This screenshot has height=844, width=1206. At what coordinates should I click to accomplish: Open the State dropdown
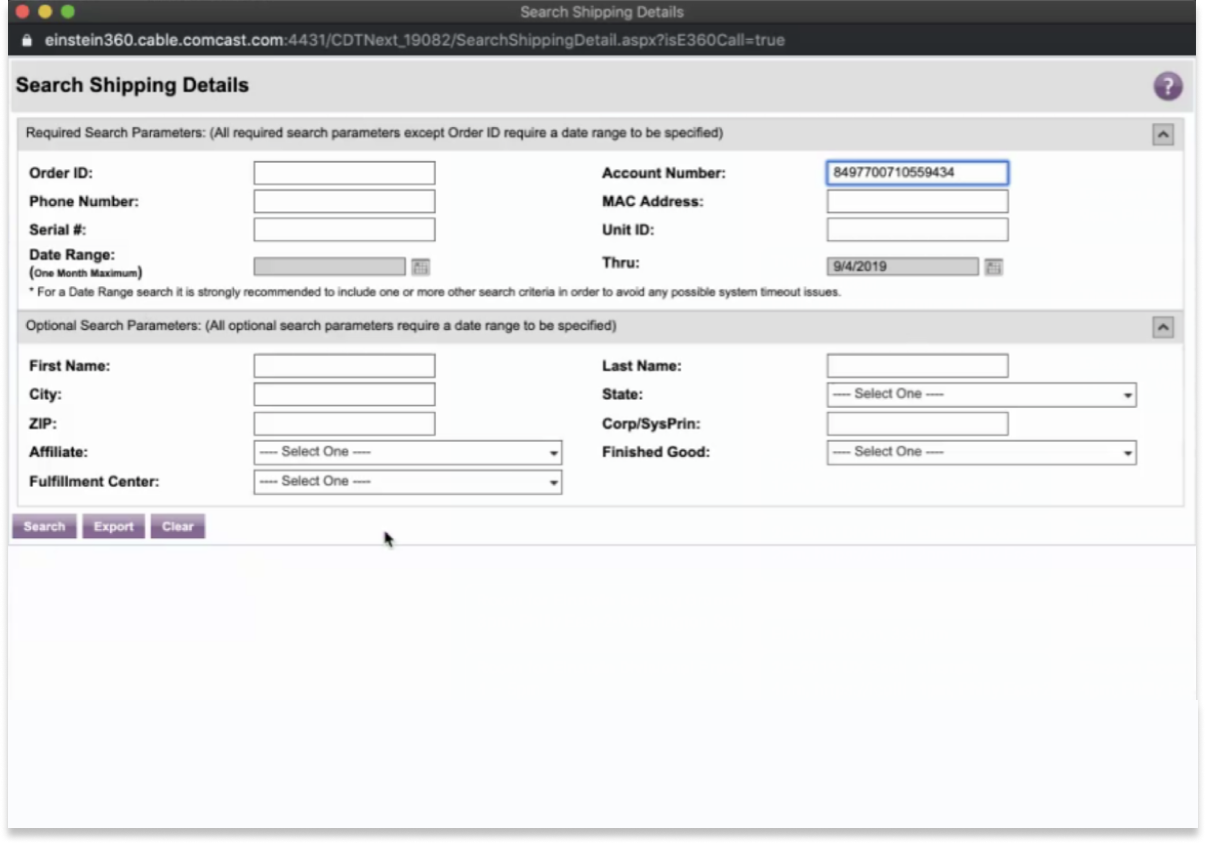coord(981,395)
